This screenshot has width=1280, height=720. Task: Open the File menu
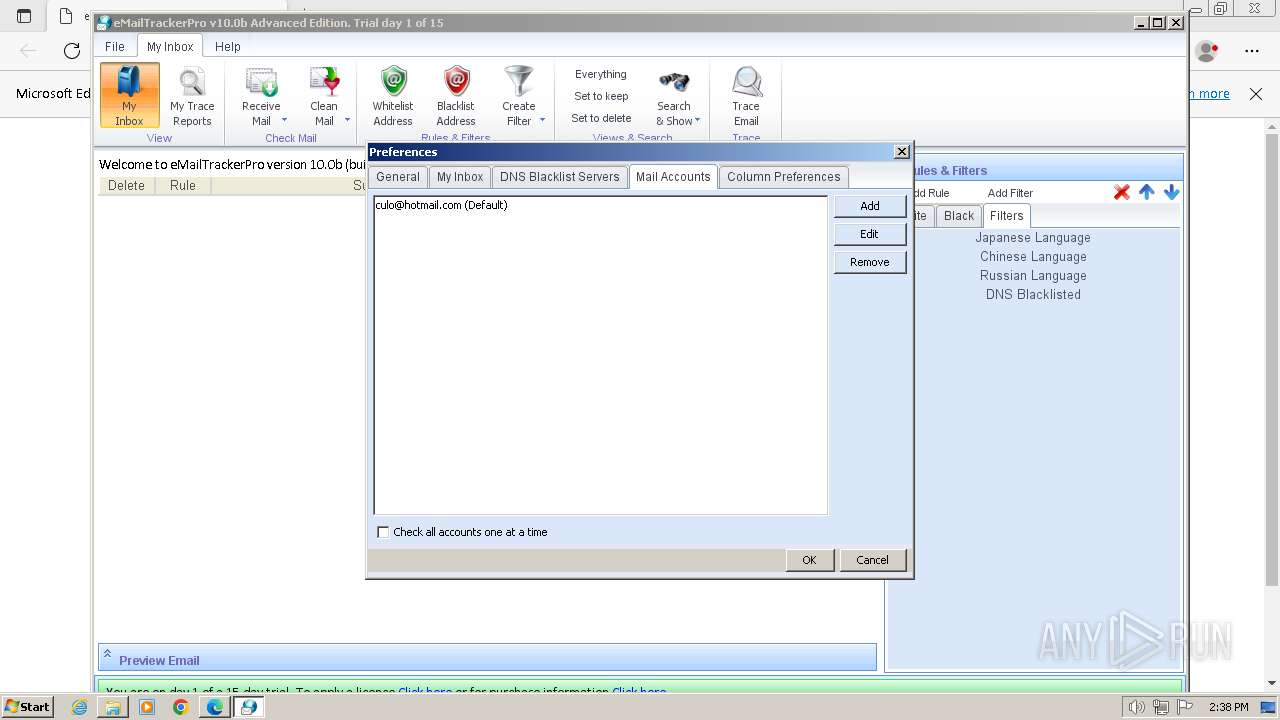tap(115, 46)
